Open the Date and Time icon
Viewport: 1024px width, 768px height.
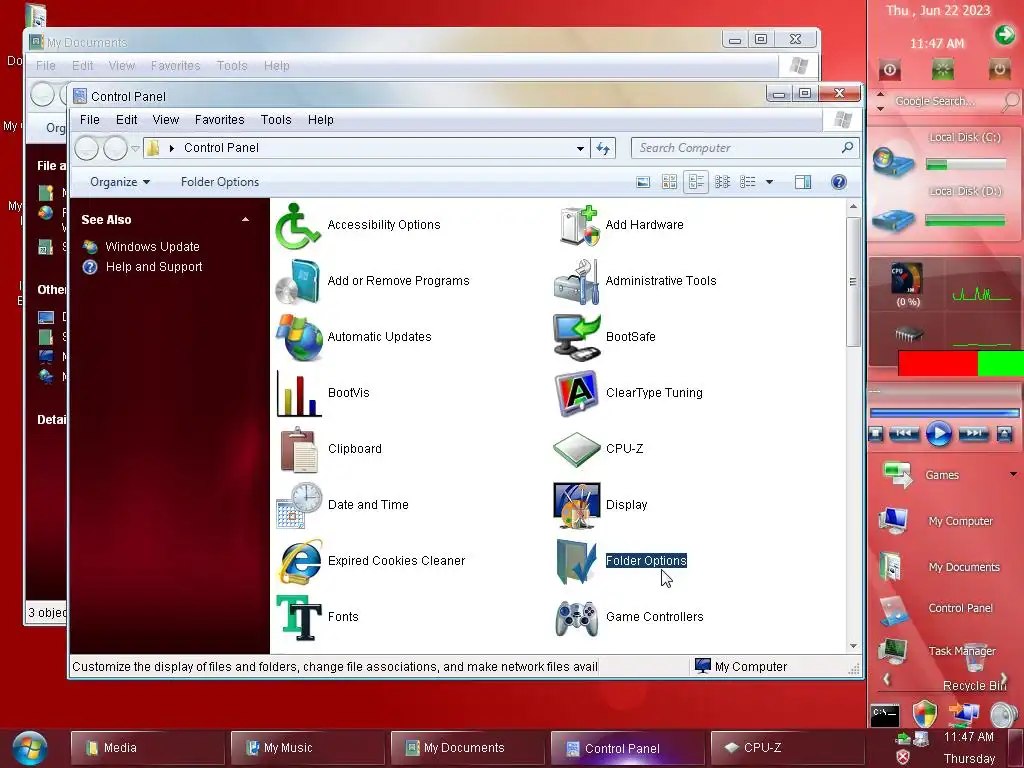[298, 505]
